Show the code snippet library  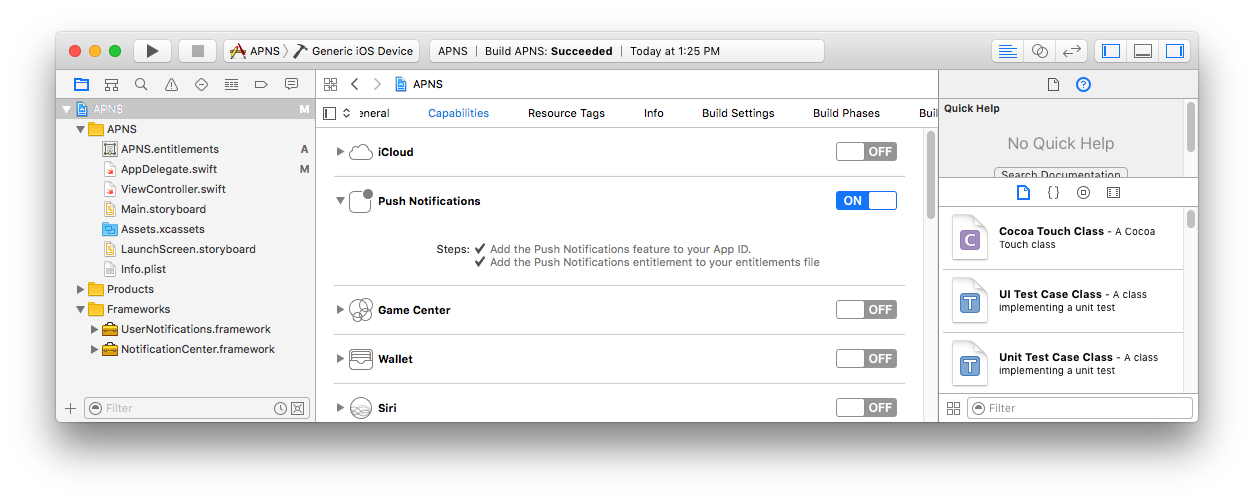tap(1053, 192)
